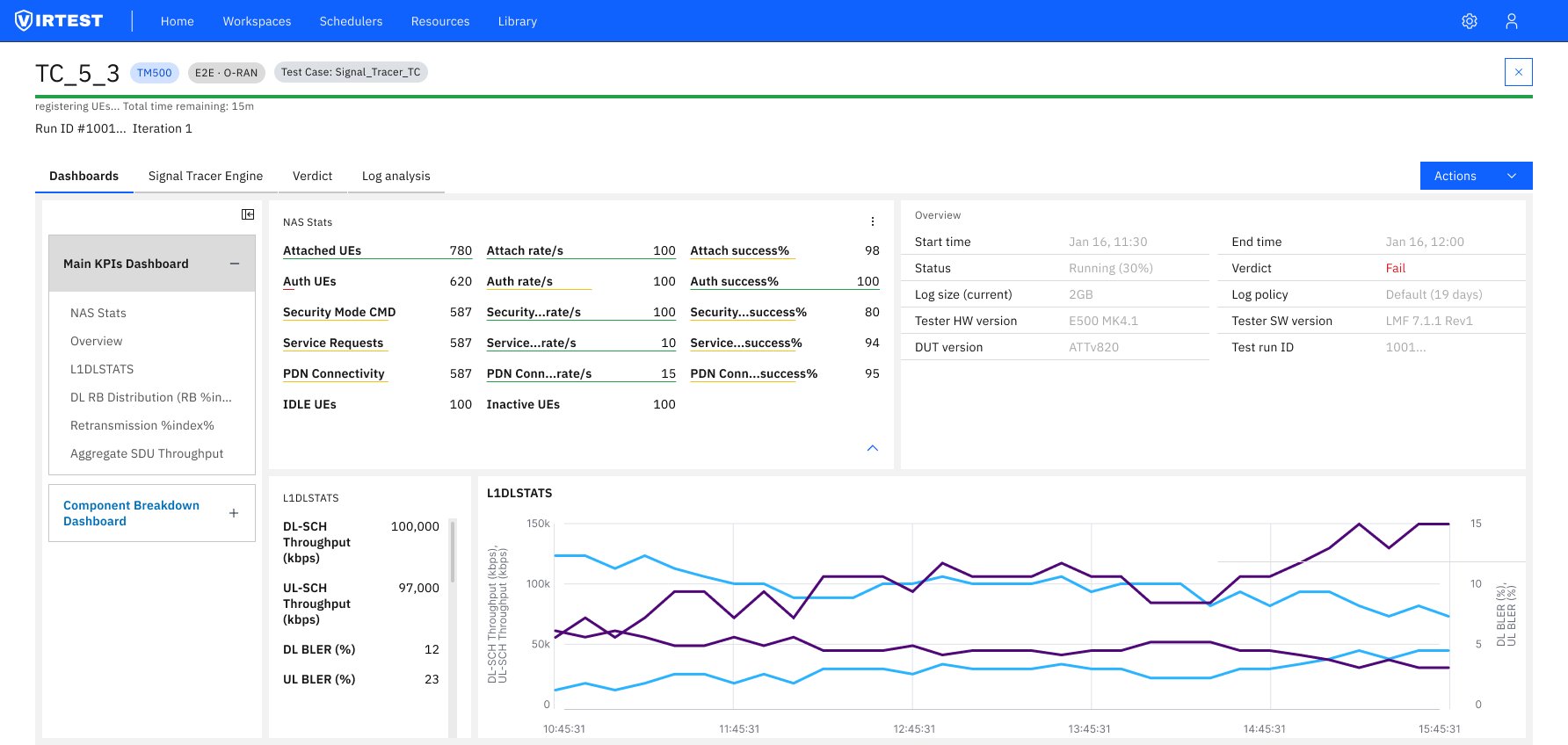Open Schedulers in the top navigation
The height and width of the screenshot is (745, 1568).
pyautogui.click(x=351, y=21)
